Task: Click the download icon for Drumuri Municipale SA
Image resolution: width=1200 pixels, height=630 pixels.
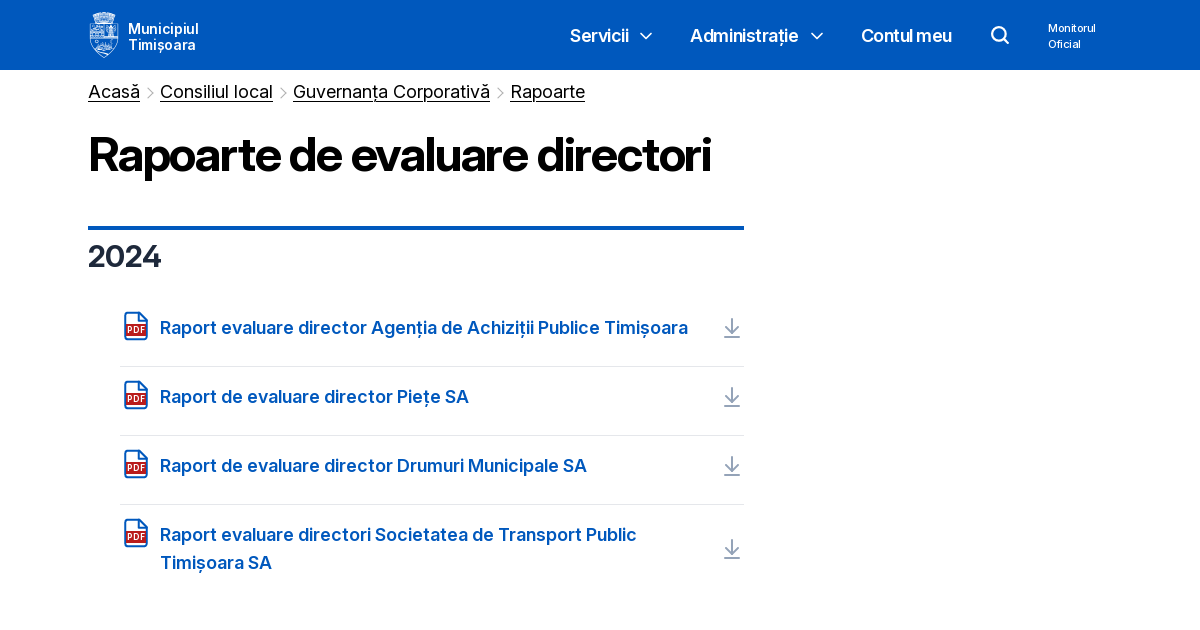Action: point(732,466)
